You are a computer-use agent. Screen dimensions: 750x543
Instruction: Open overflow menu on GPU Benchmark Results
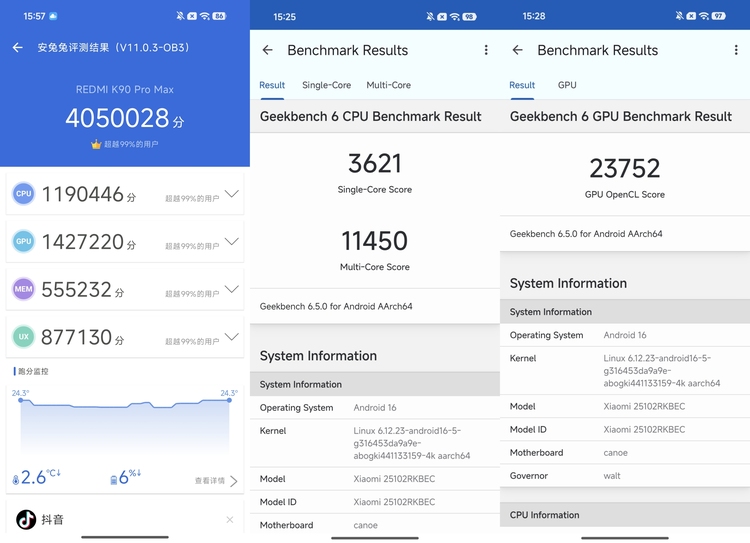tap(736, 50)
